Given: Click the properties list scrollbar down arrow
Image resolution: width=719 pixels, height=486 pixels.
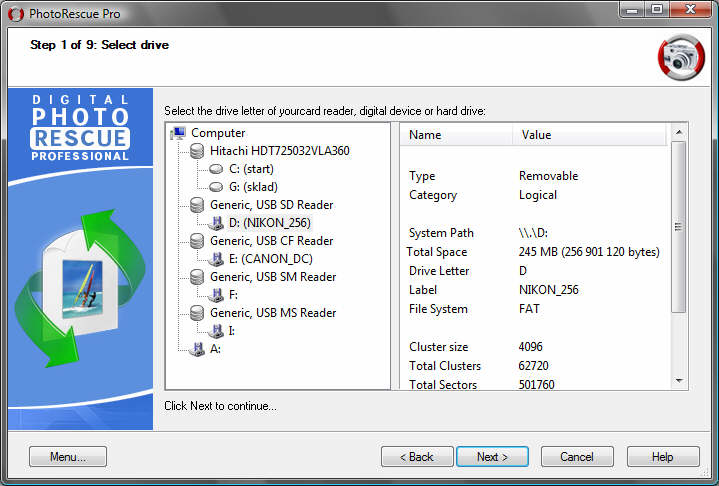Looking at the screenshot, I should click(679, 381).
